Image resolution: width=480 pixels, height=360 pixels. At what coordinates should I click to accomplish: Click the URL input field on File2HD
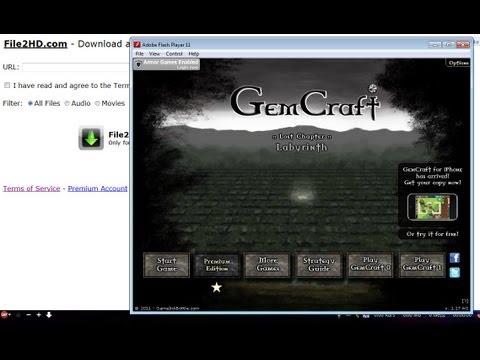76,67
